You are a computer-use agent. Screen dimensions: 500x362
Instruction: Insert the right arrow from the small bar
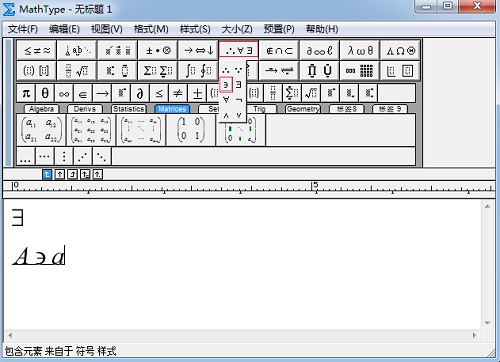[x=102, y=93]
